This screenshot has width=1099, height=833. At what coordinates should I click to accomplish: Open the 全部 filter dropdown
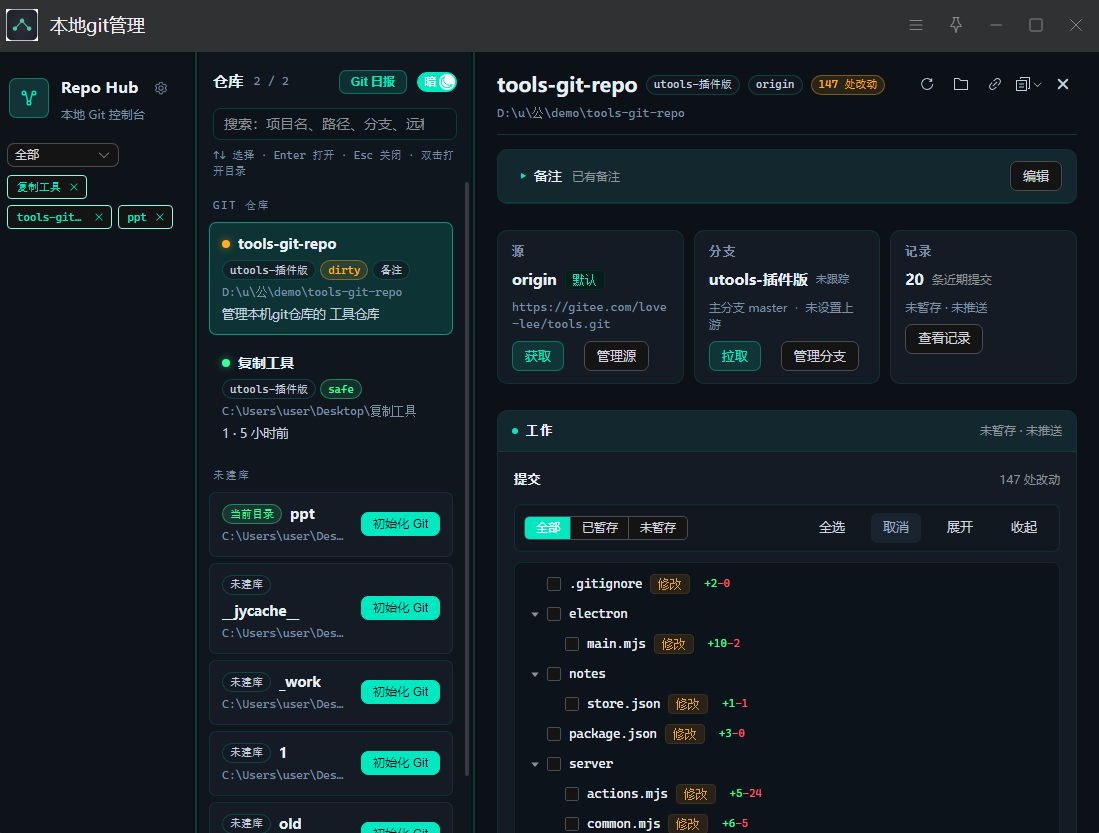(62, 155)
